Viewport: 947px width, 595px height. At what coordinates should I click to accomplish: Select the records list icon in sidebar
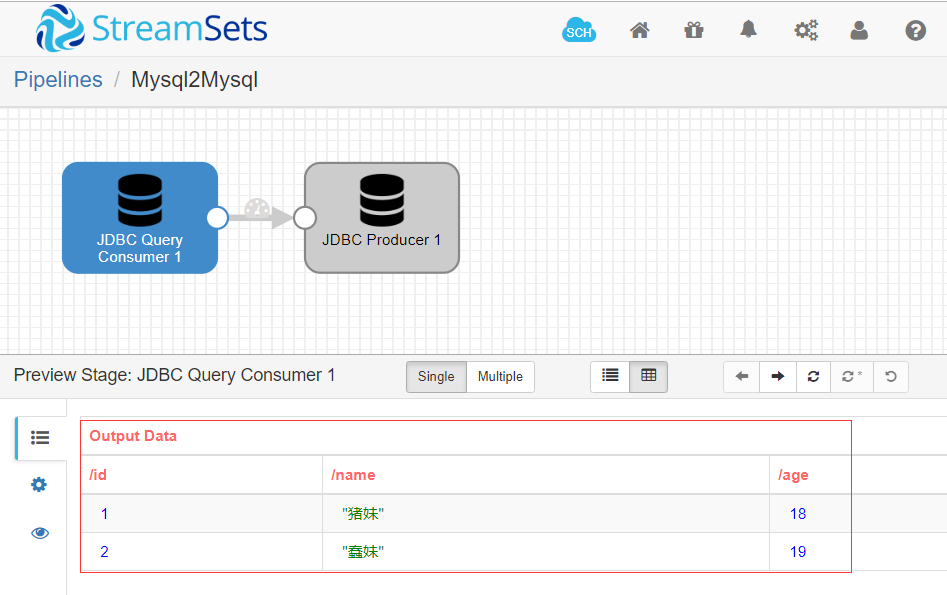pyautogui.click(x=39, y=437)
